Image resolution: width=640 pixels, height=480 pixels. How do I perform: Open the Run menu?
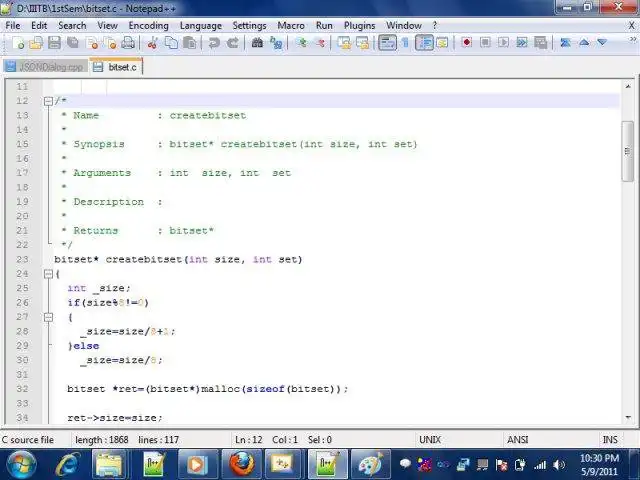pyautogui.click(x=324, y=25)
